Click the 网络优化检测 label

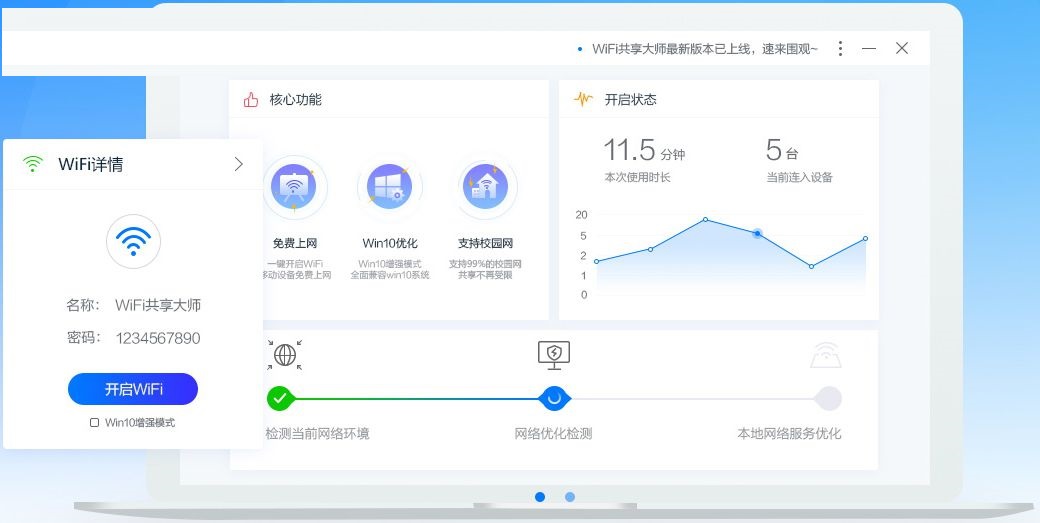[x=553, y=434]
